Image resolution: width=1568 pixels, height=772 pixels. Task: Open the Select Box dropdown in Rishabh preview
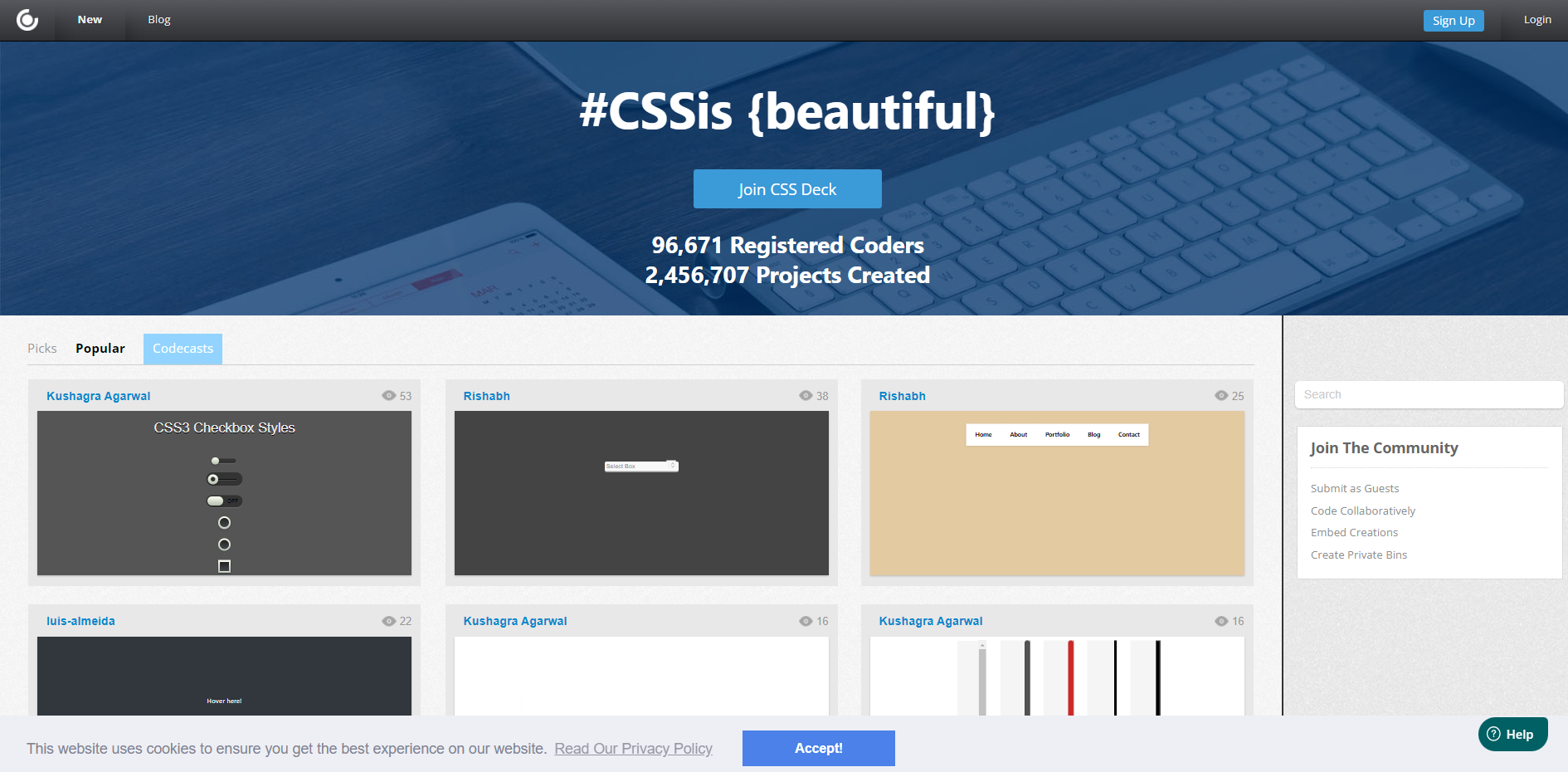pyautogui.click(x=641, y=467)
